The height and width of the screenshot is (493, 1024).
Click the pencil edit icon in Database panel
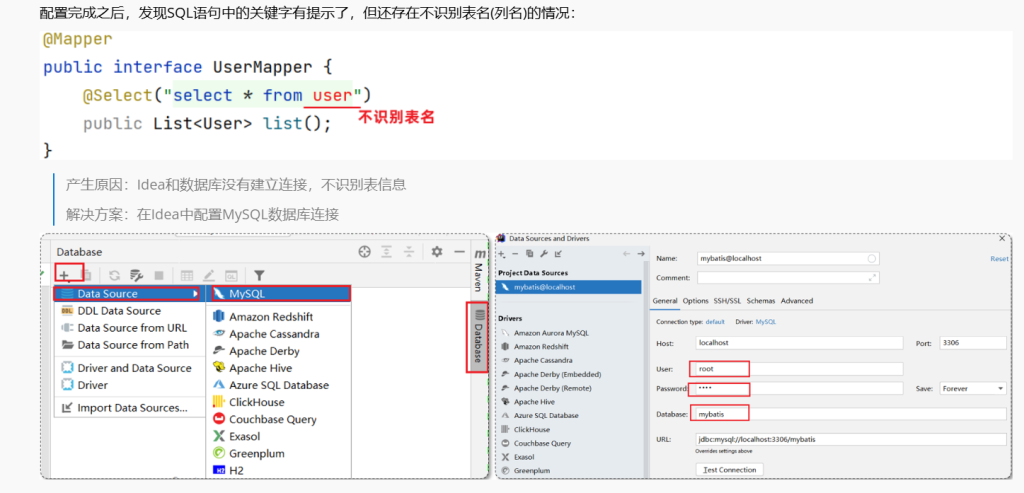click(209, 275)
